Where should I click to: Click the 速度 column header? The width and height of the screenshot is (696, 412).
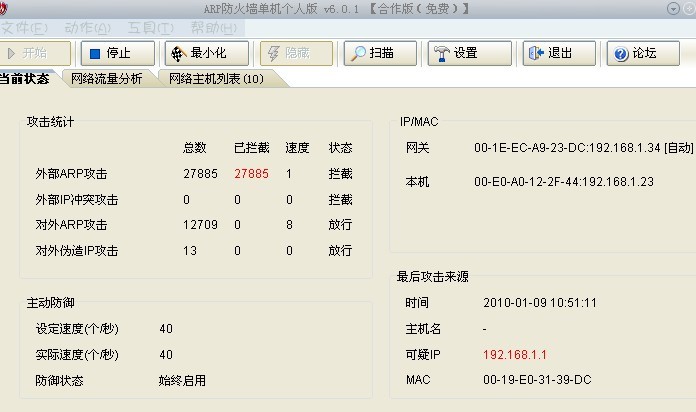point(297,148)
